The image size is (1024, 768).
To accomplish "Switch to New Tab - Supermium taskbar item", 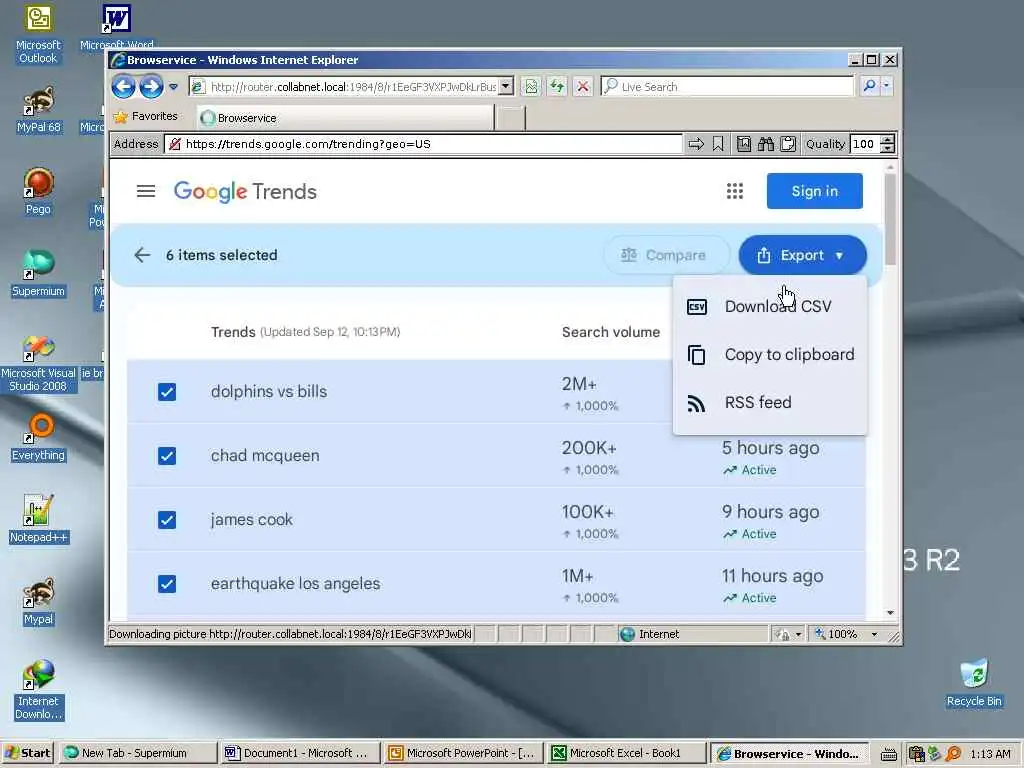I will tap(138, 753).
